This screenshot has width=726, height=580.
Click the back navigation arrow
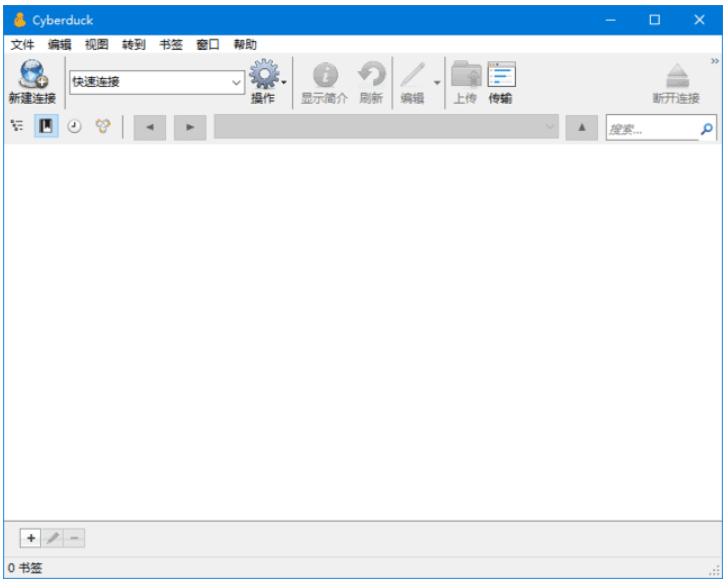[x=150, y=127]
